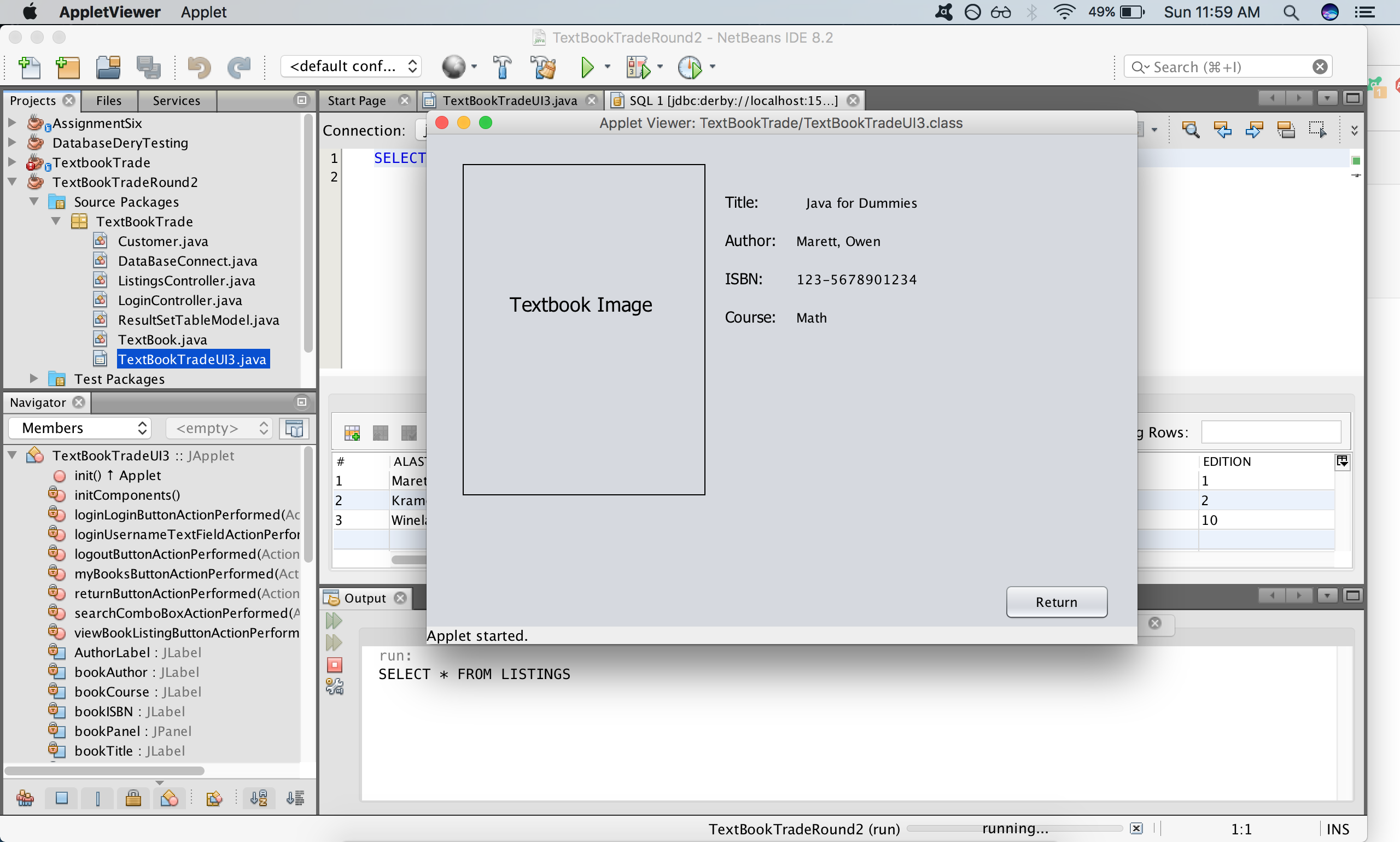
Task: Select LoginController.java in project tree
Action: [x=179, y=300]
